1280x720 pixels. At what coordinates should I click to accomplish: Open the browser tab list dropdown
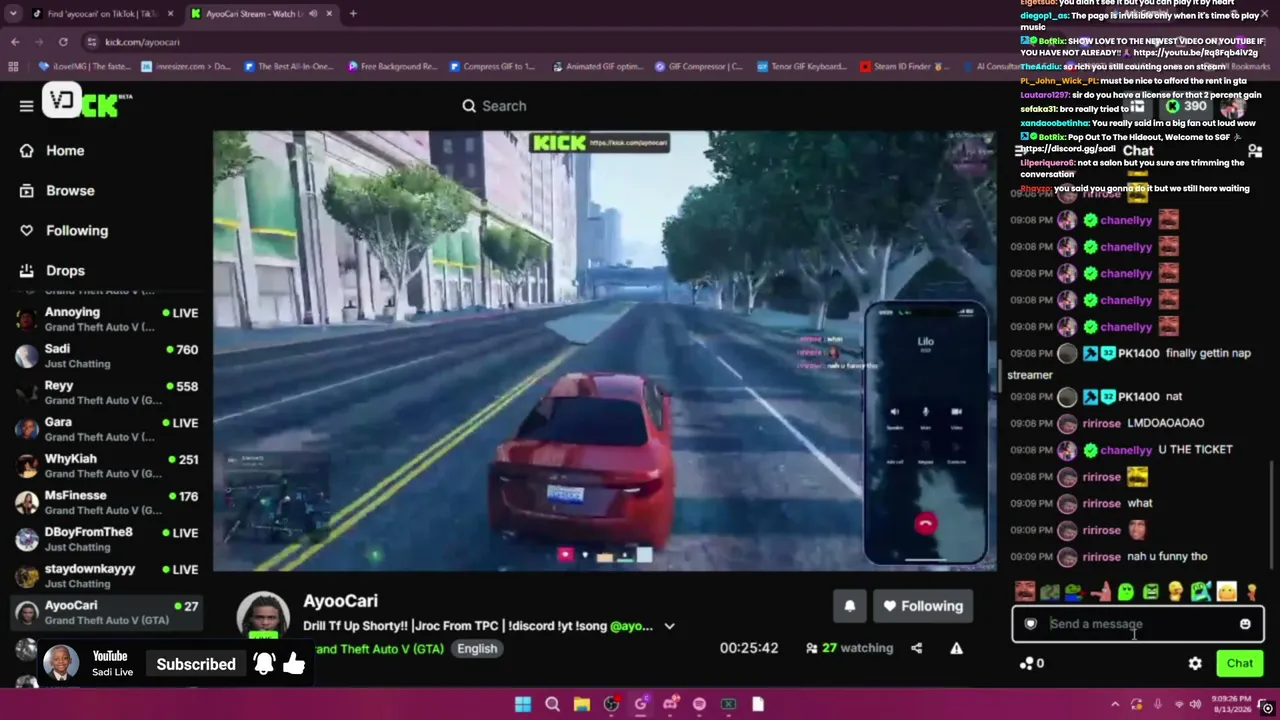click(13, 14)
